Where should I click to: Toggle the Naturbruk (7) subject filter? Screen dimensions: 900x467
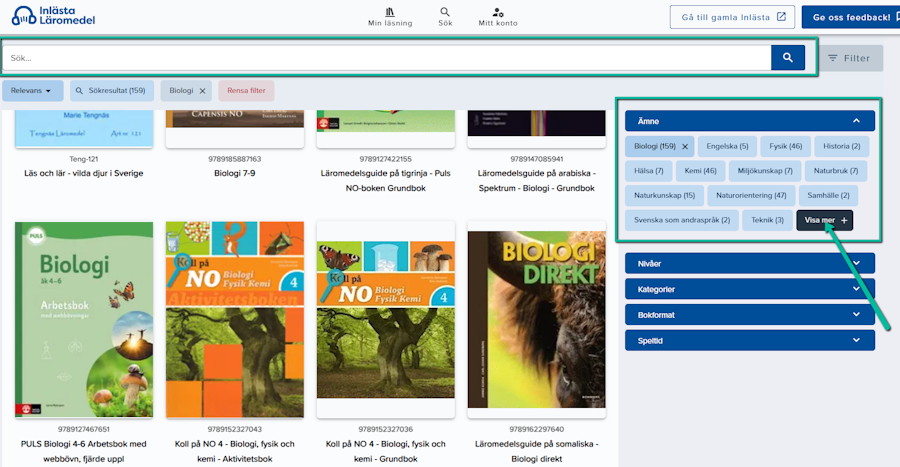(836, 171)
